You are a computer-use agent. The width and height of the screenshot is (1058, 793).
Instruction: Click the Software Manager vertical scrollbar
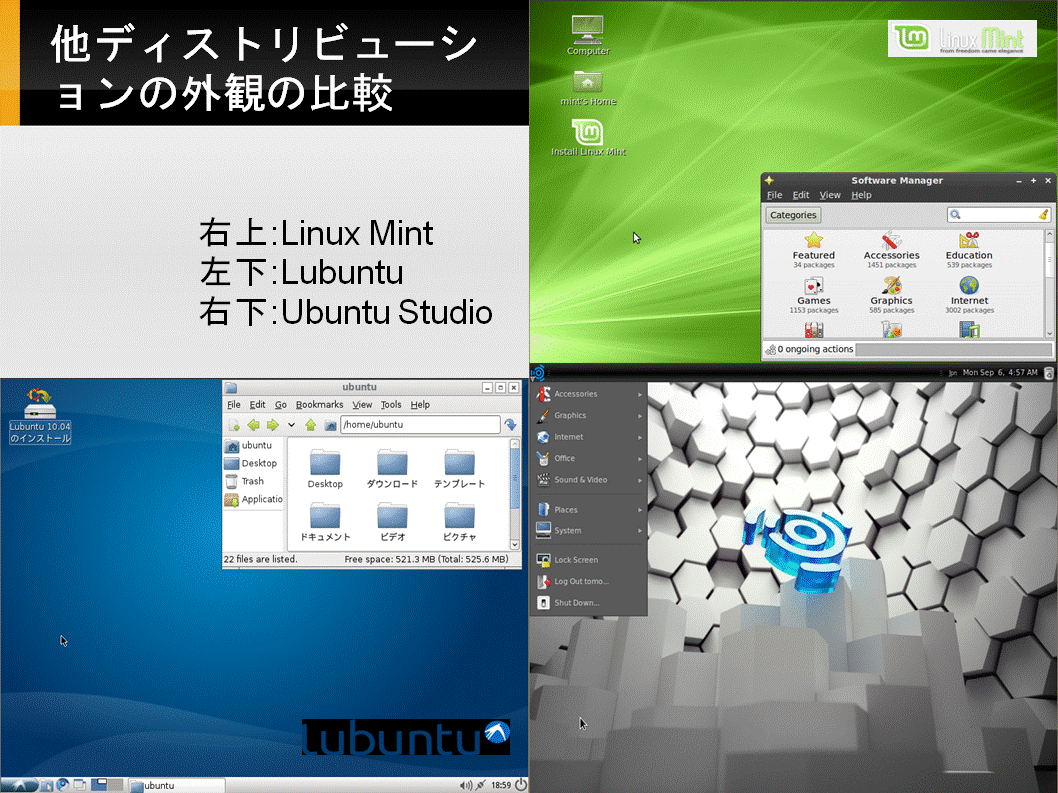[1049, 283]
